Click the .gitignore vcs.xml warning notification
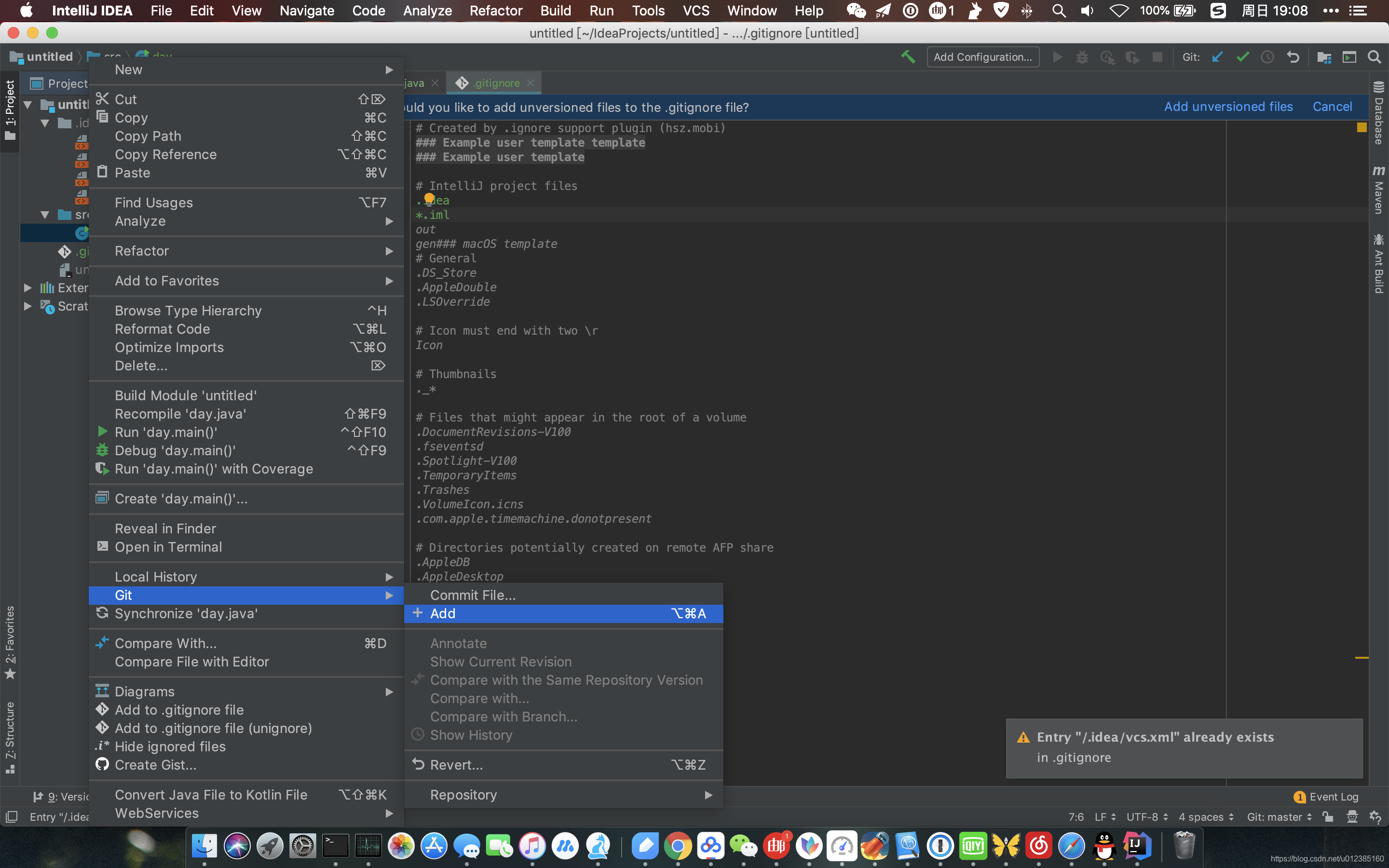 click(1184, 747)
